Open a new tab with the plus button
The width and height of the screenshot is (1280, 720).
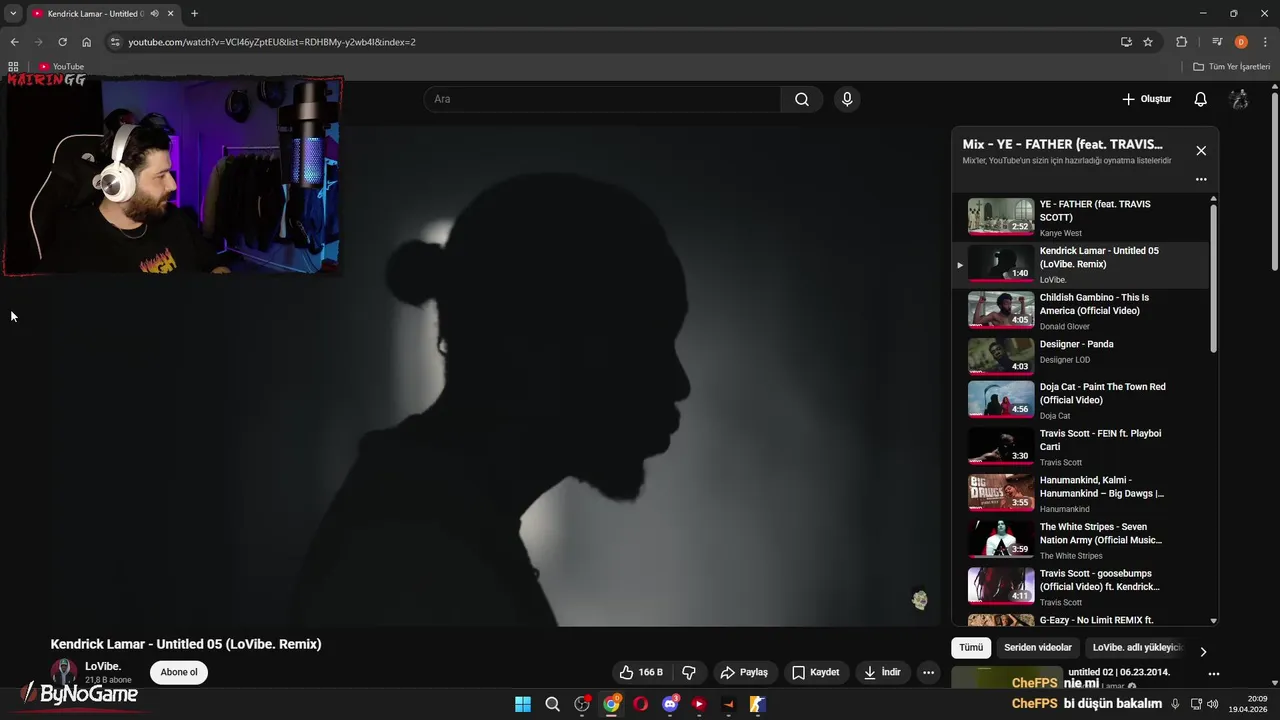194,13
